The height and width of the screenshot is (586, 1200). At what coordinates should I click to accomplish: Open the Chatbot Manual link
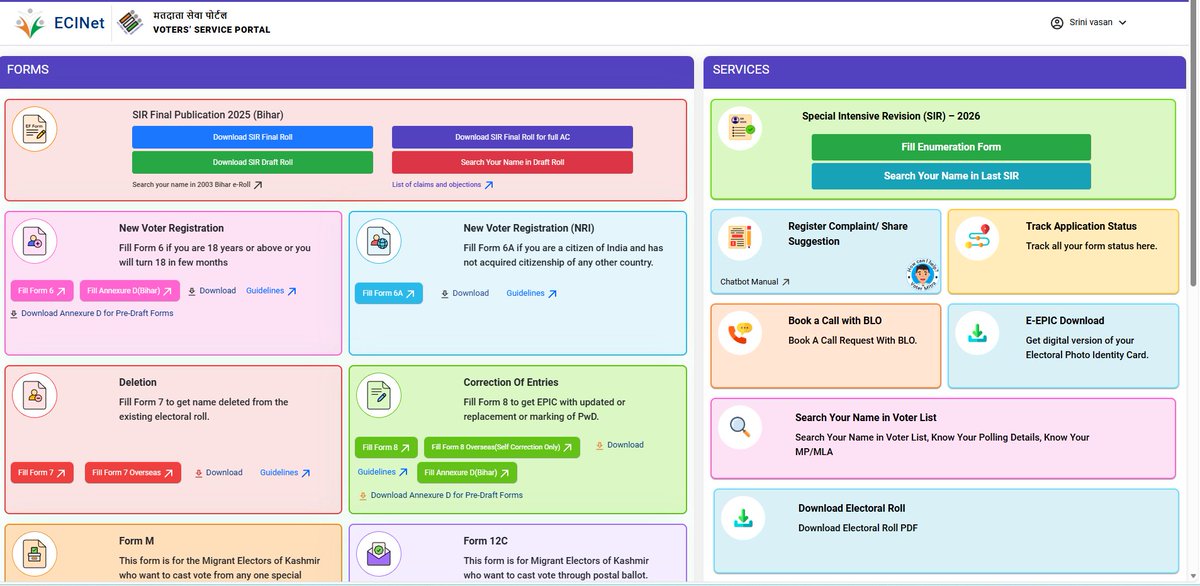pyautogui.click(x=755, y=282)
